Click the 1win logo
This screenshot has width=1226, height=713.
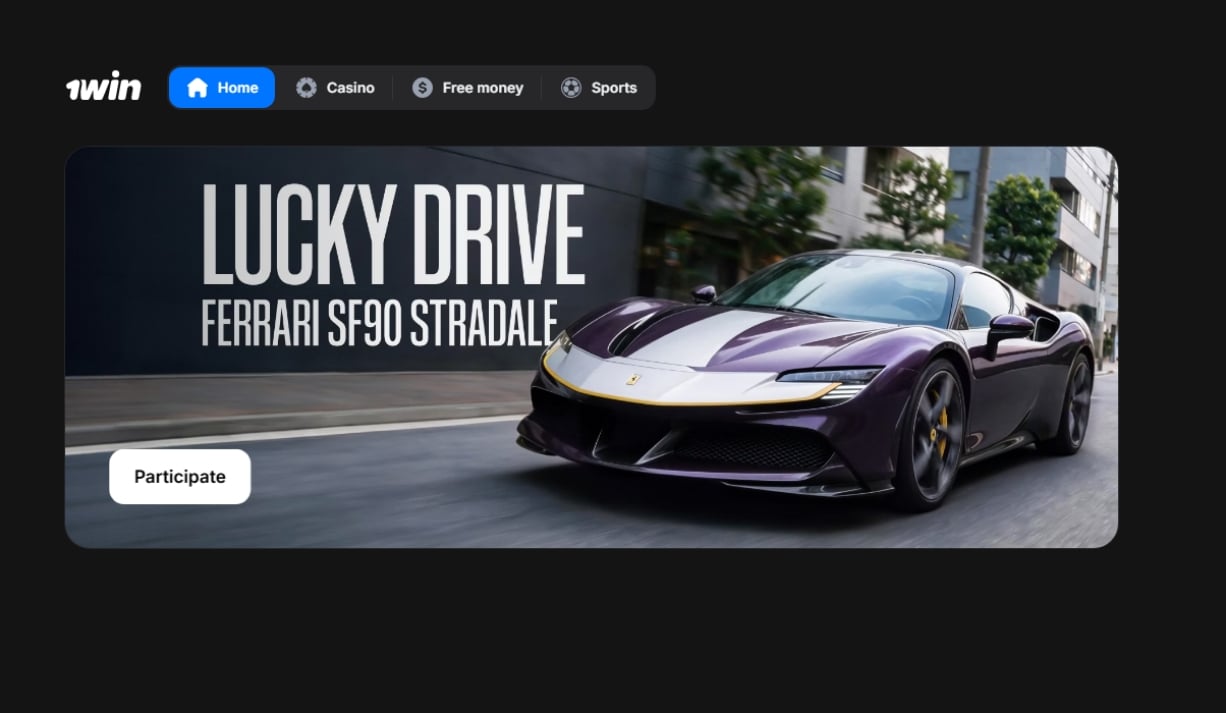point(104,88)
